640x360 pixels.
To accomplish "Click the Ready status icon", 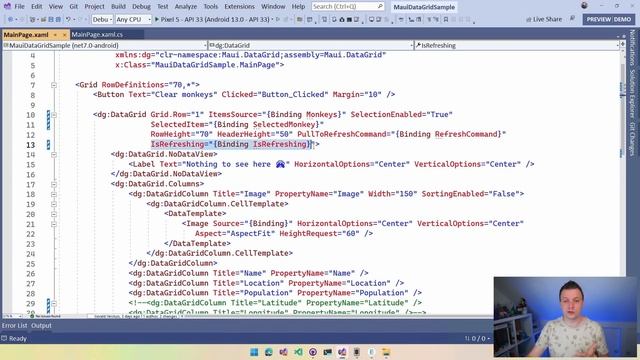I will tap(4, 338).
